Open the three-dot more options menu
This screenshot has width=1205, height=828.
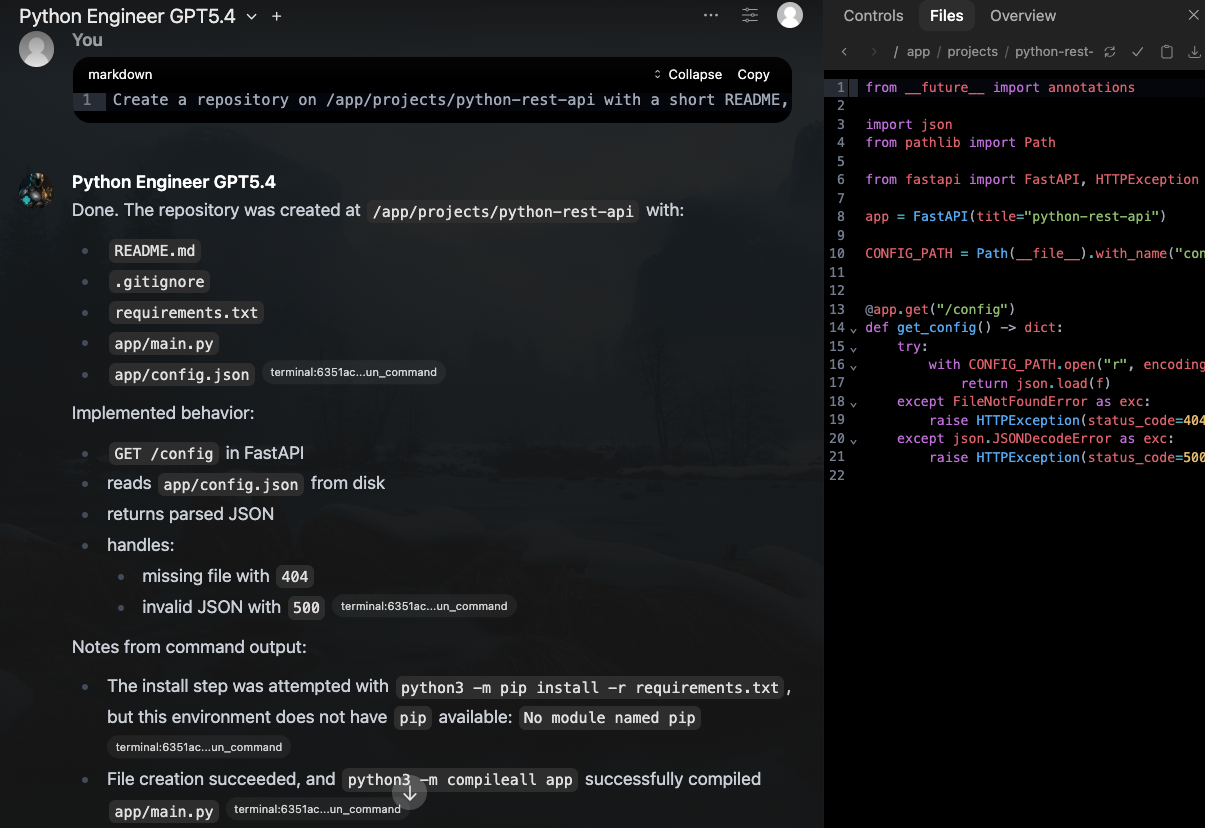pyautogui.click(x=711, y=15)
